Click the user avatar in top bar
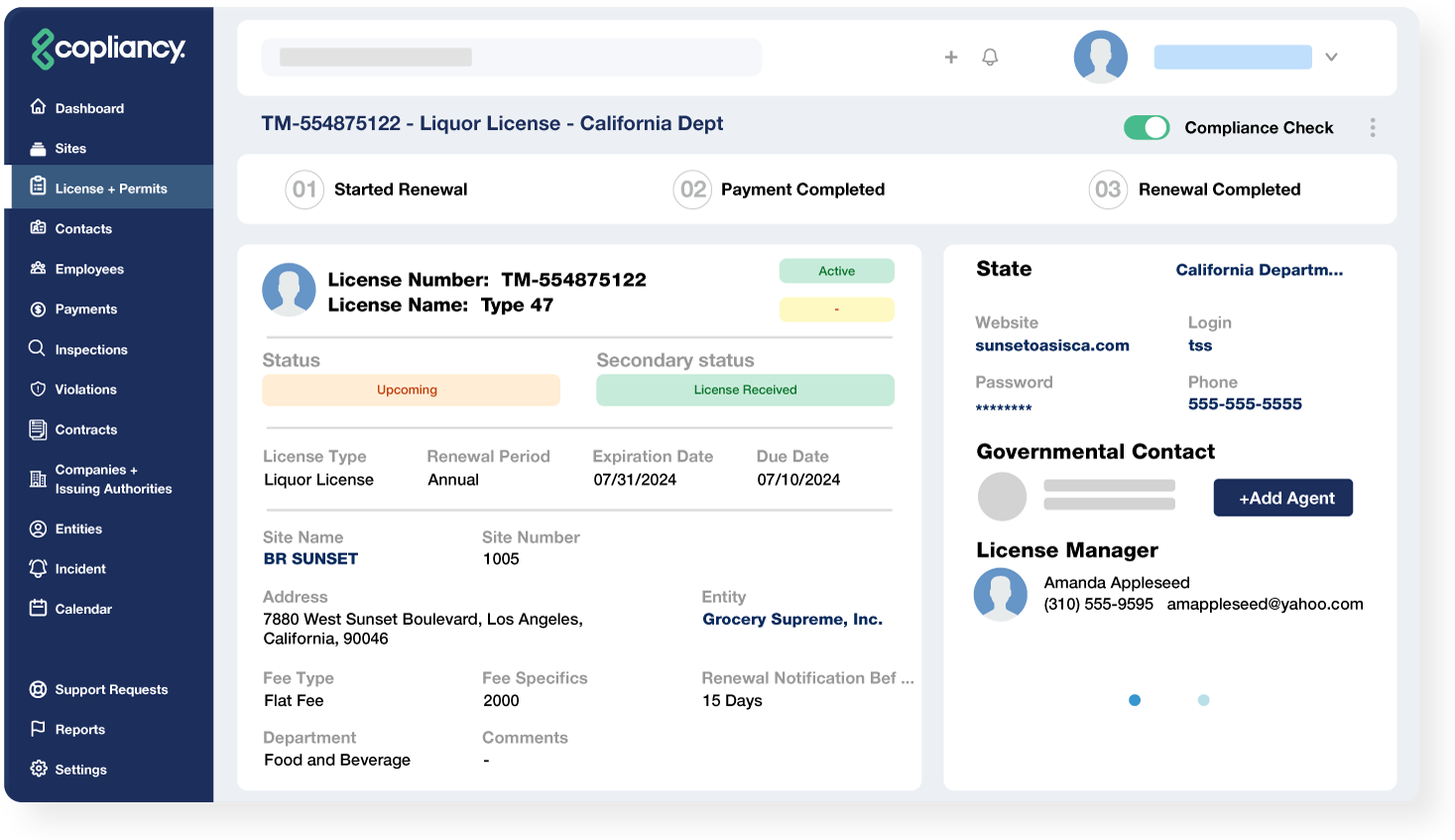The image size is (1455, 840). [x=1101, y=57]
